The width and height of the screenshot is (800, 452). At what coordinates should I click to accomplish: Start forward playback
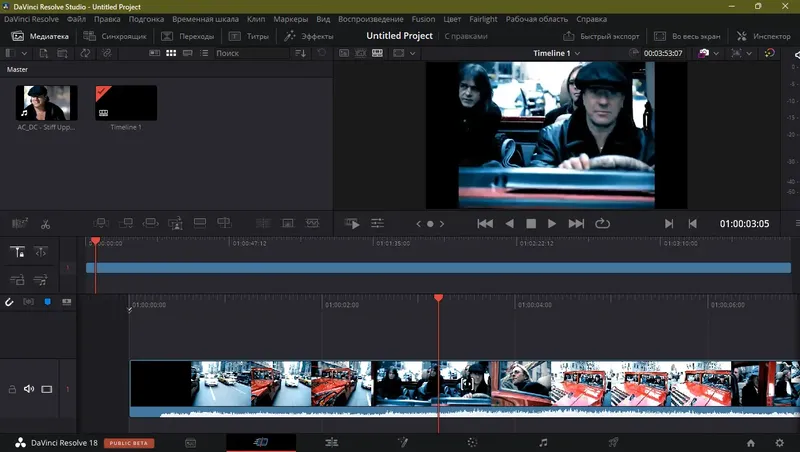click(x=552, y=223)
